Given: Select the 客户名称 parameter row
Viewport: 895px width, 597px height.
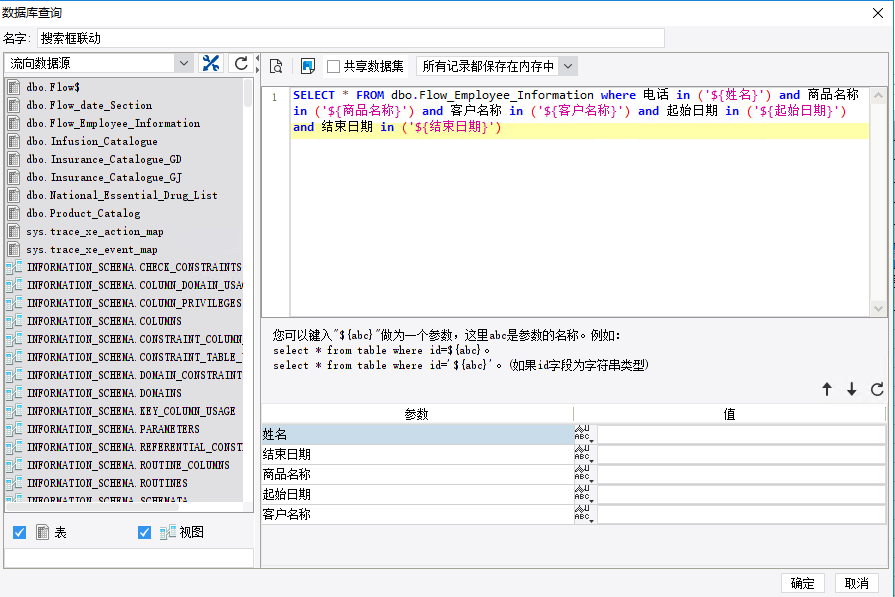Looking at the screenshot, I should point(418,514).
